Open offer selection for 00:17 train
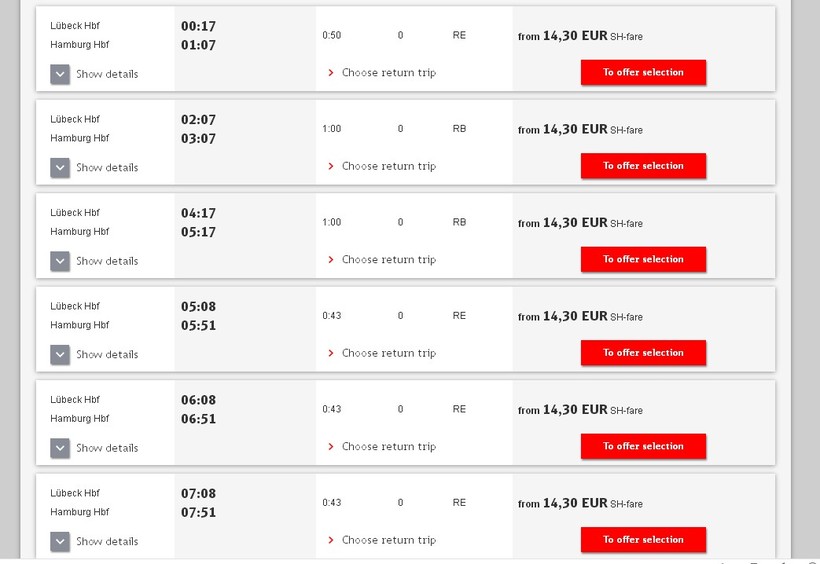Viewport: 820px width, 564px height. pyautogui.click(x=643, y=72)
